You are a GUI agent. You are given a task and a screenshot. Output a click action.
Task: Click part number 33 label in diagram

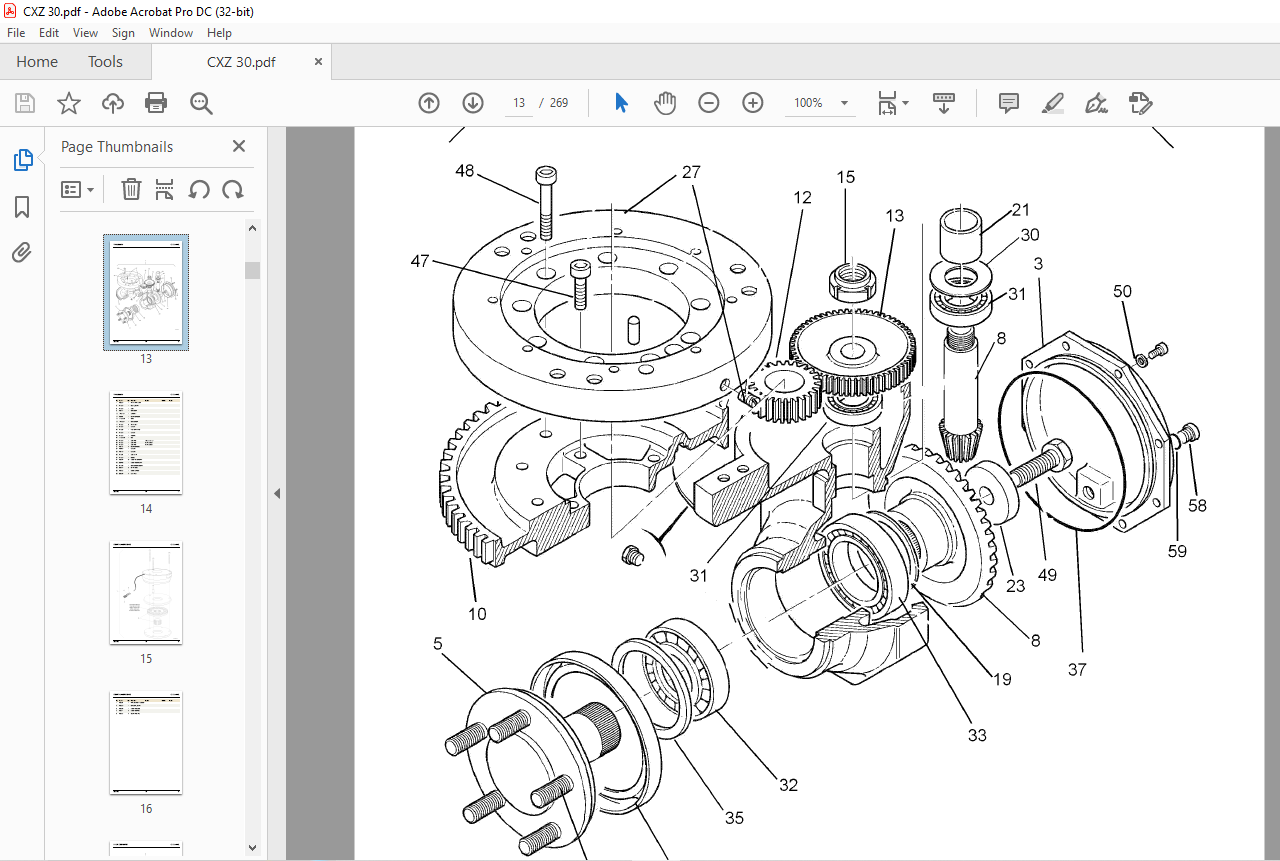(977, 735)
